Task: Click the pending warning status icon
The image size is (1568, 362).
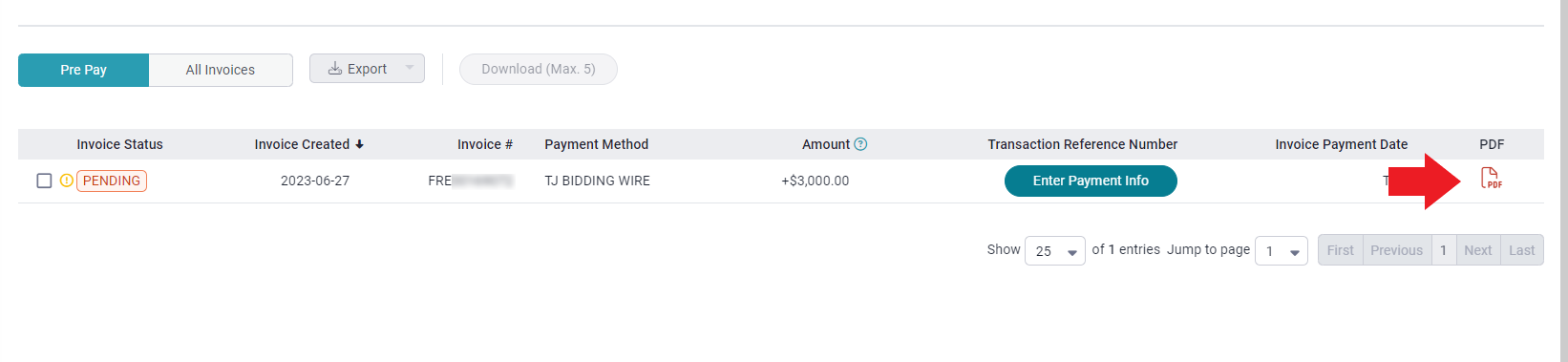Action: (x=67, y=181)
